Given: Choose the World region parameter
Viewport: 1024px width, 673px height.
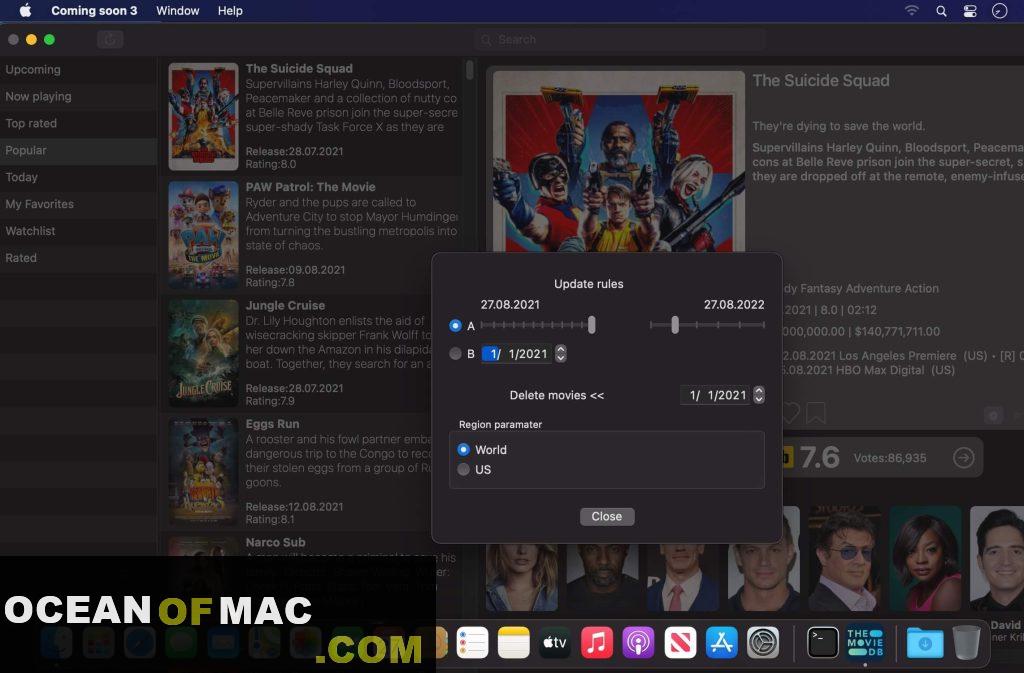Looking at the screenshot, I should point(464,450).
